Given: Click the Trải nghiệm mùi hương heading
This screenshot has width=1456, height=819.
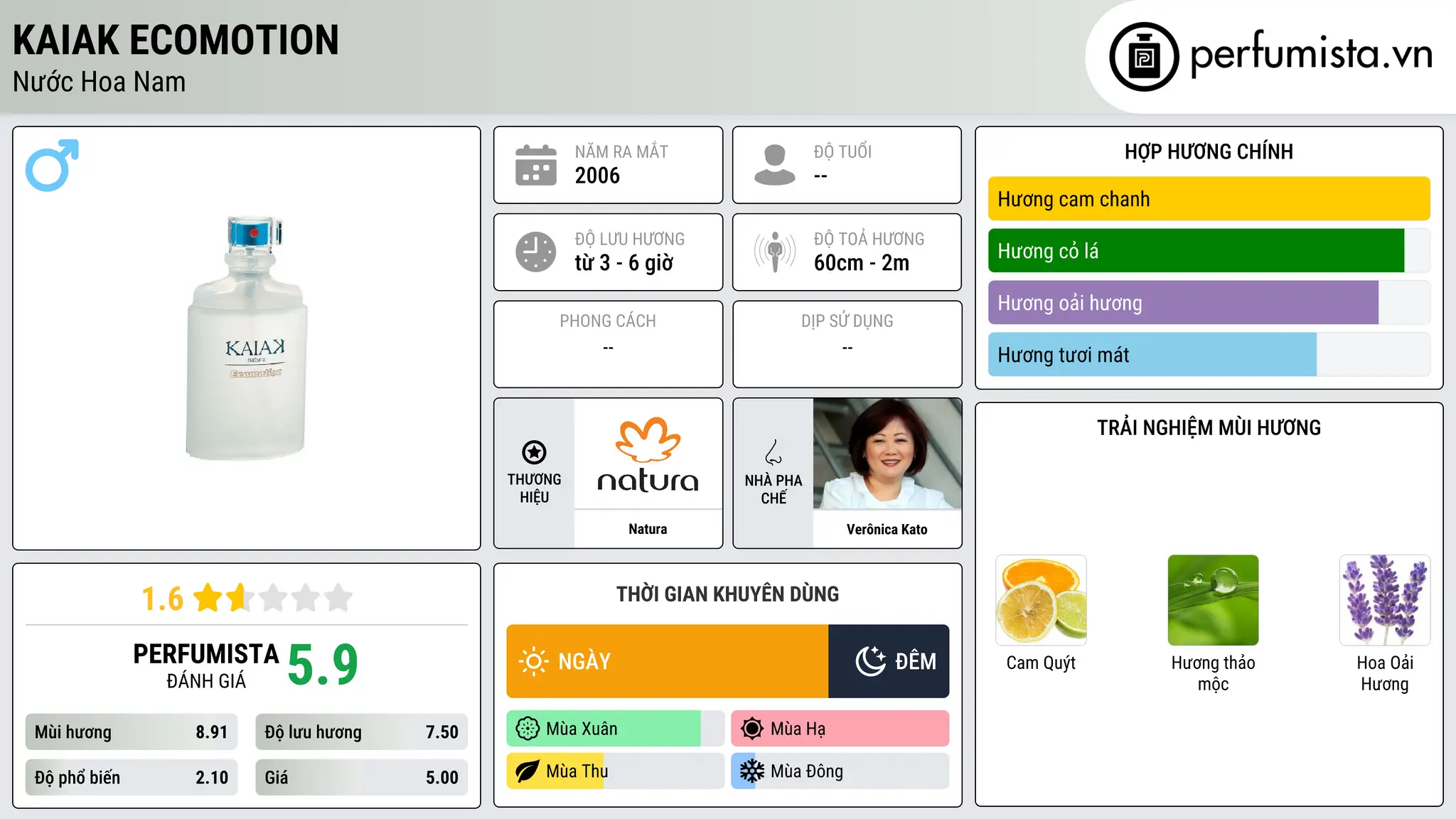Looking at the screenshot, I should click(x=1209, y=427).
